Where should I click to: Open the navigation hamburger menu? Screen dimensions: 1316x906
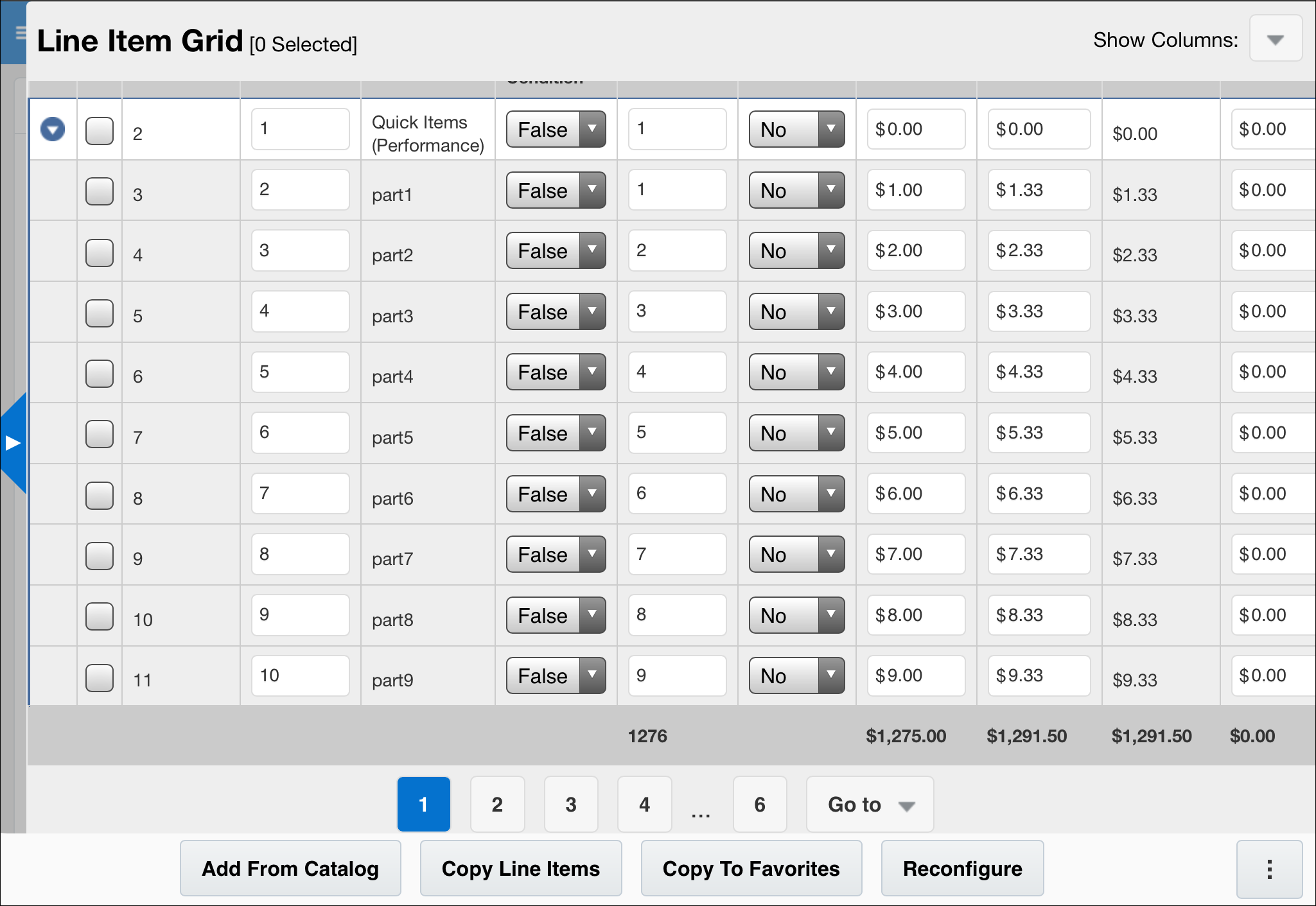click(20, 31)
